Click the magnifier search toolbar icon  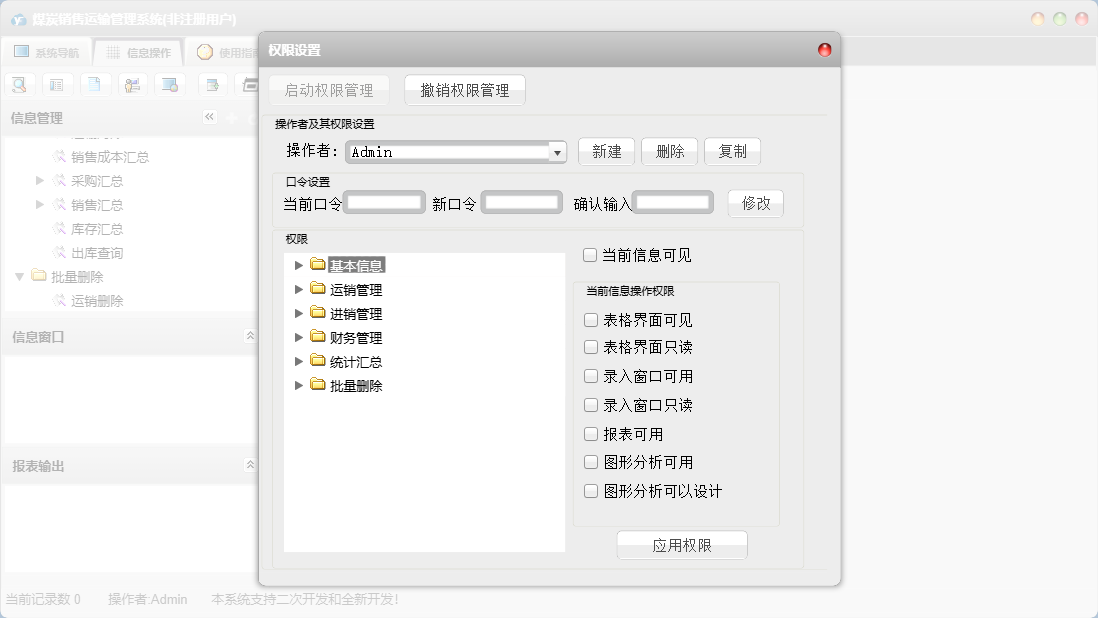click(20, 85)
